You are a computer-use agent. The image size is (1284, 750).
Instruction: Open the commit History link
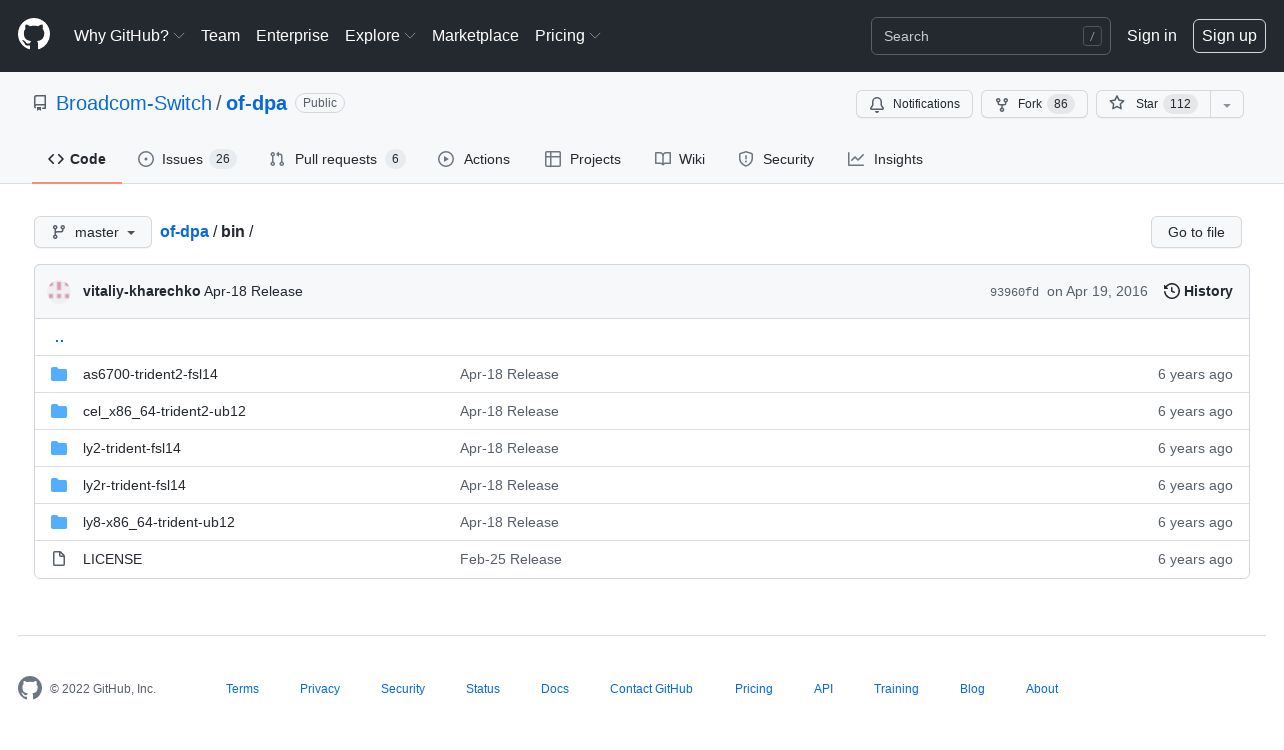[x=1198, y=291]
